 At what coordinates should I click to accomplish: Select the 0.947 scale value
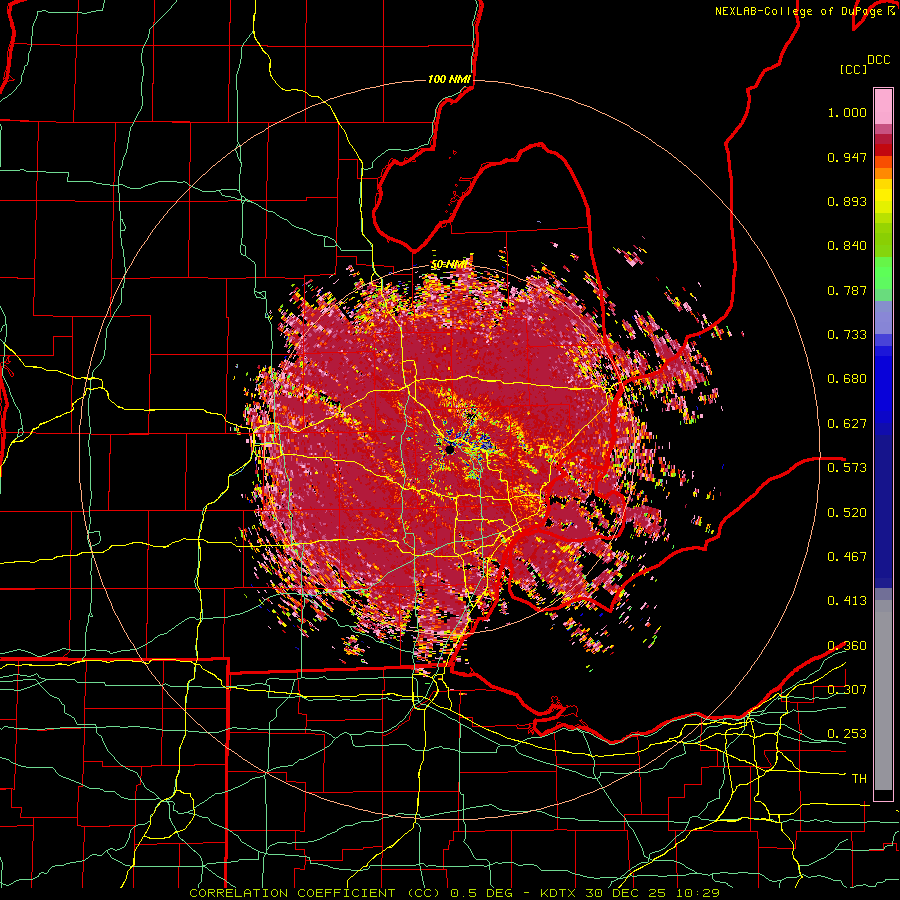[x=847, y=157]
